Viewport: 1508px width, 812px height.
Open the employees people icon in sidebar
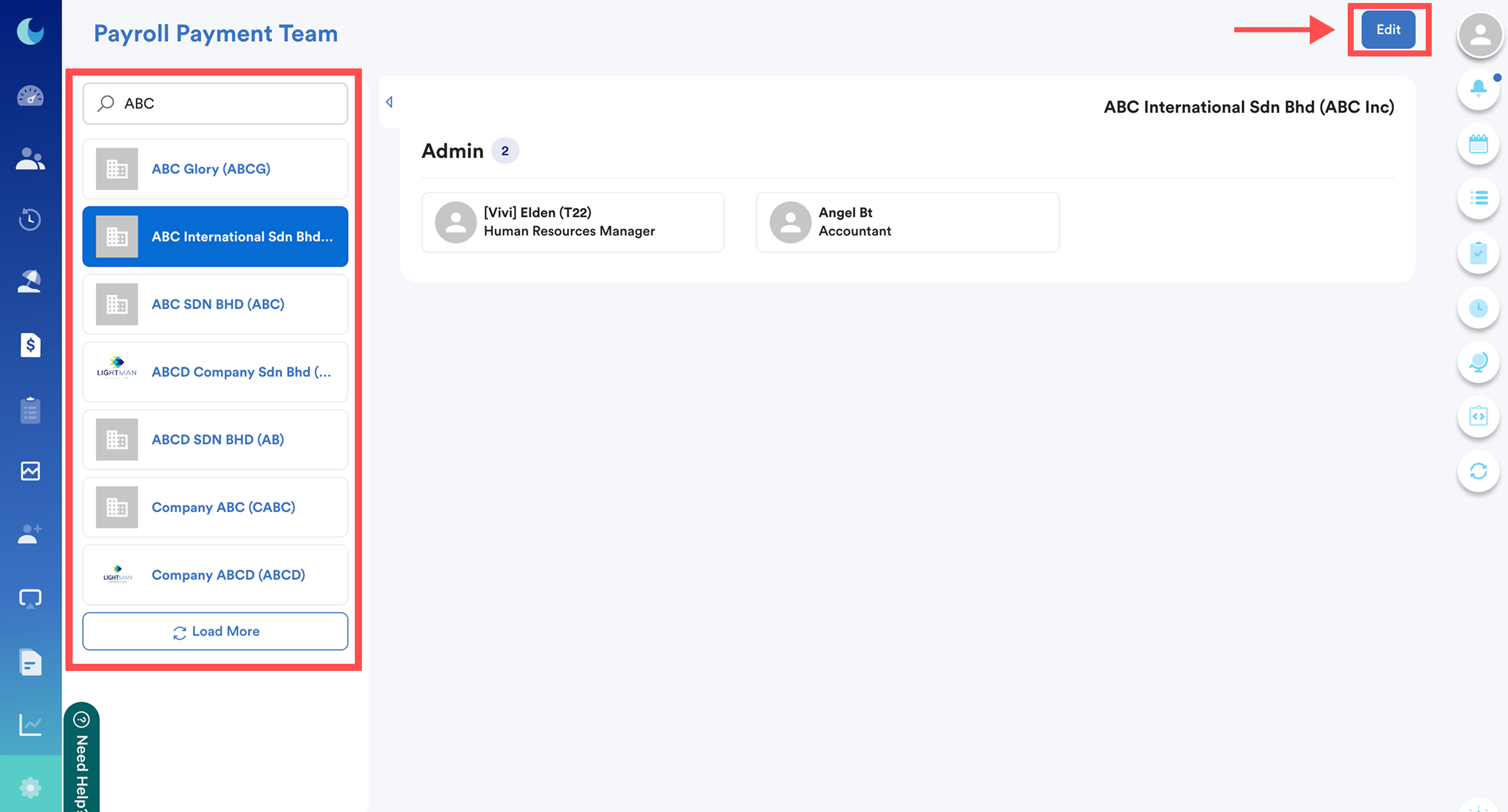pos(30,159)
